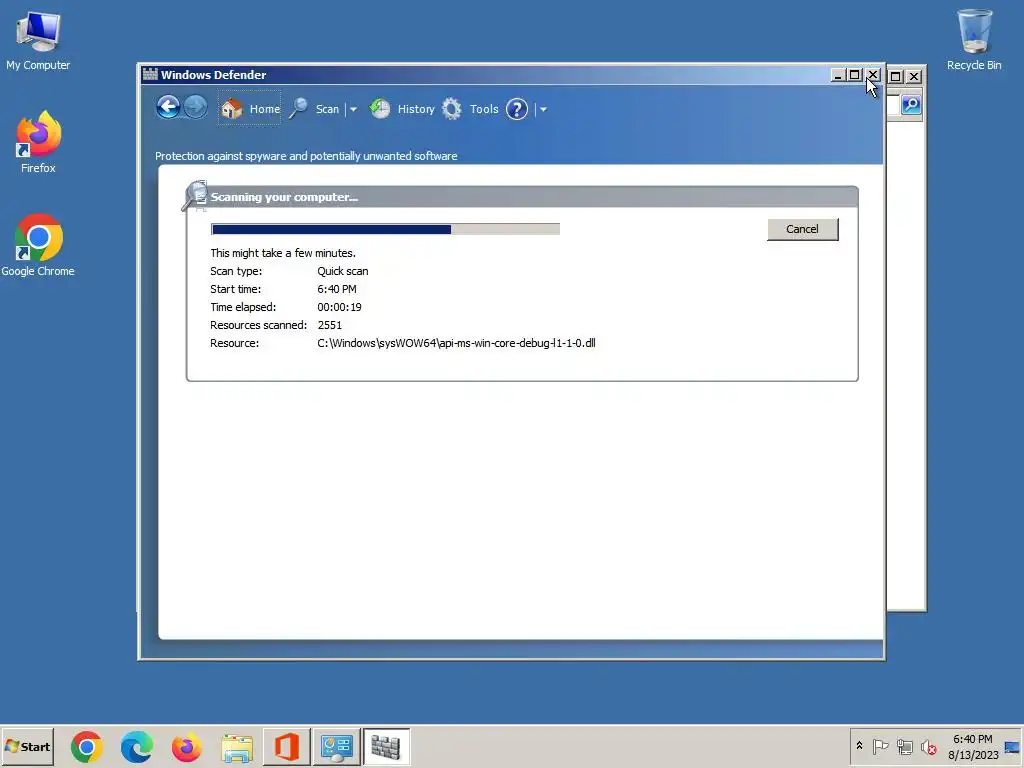This screenshot has width=1024, height=768.
Task: Launch Firefox from the taskbar
Action: pyautogui.click(x=187, y=747)
